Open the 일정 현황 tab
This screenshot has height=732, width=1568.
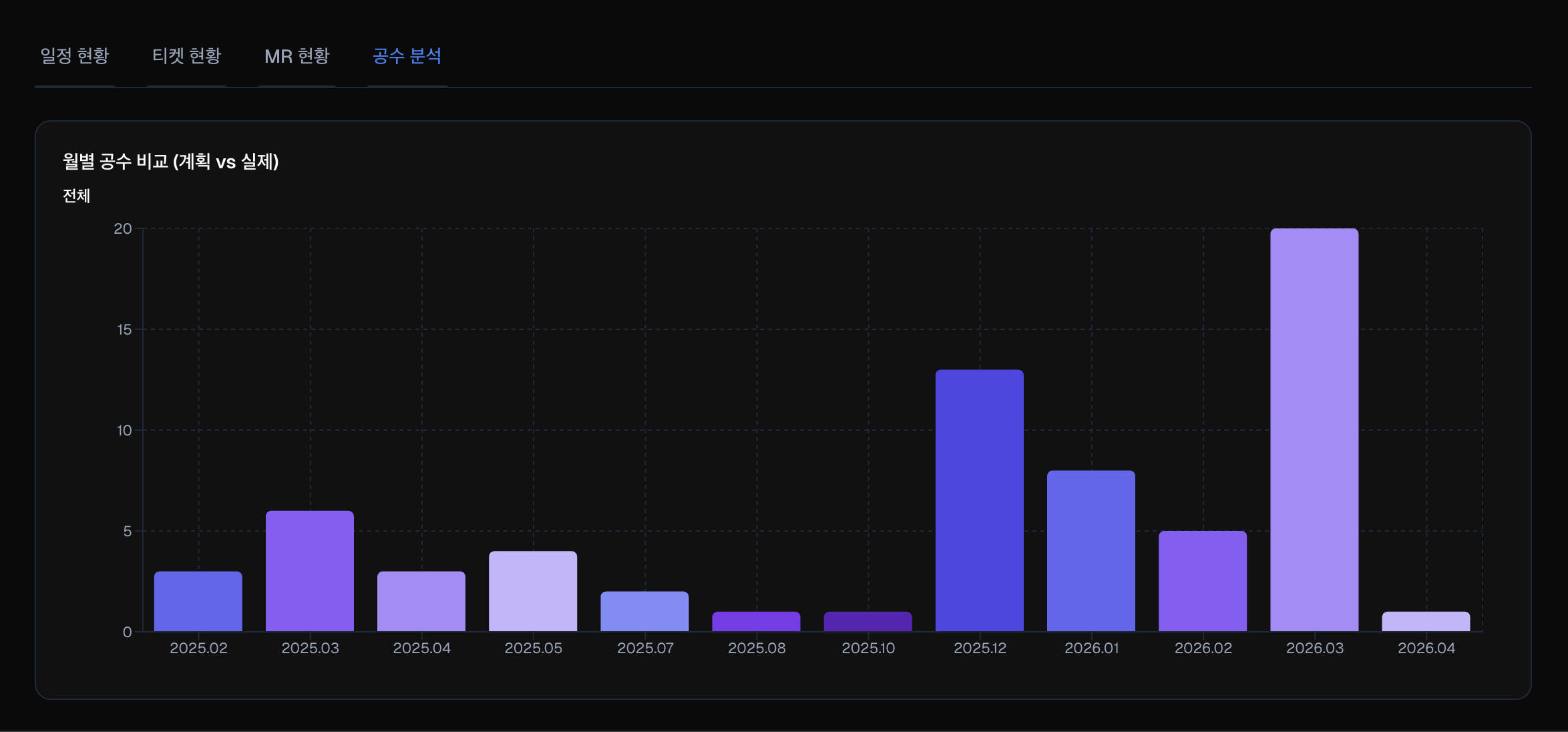coord(74,56)
